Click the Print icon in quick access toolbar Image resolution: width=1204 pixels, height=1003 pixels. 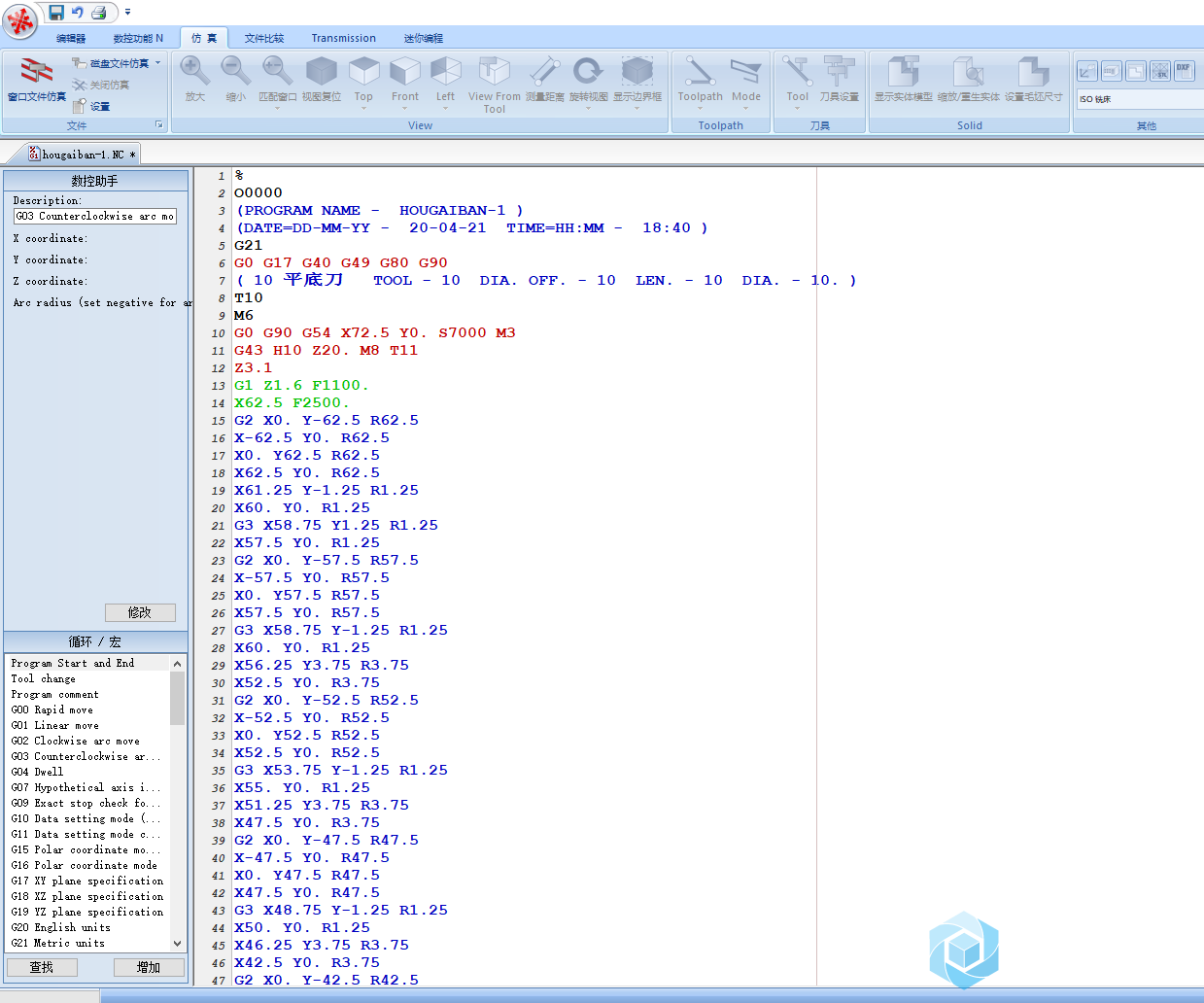point(98,13)
